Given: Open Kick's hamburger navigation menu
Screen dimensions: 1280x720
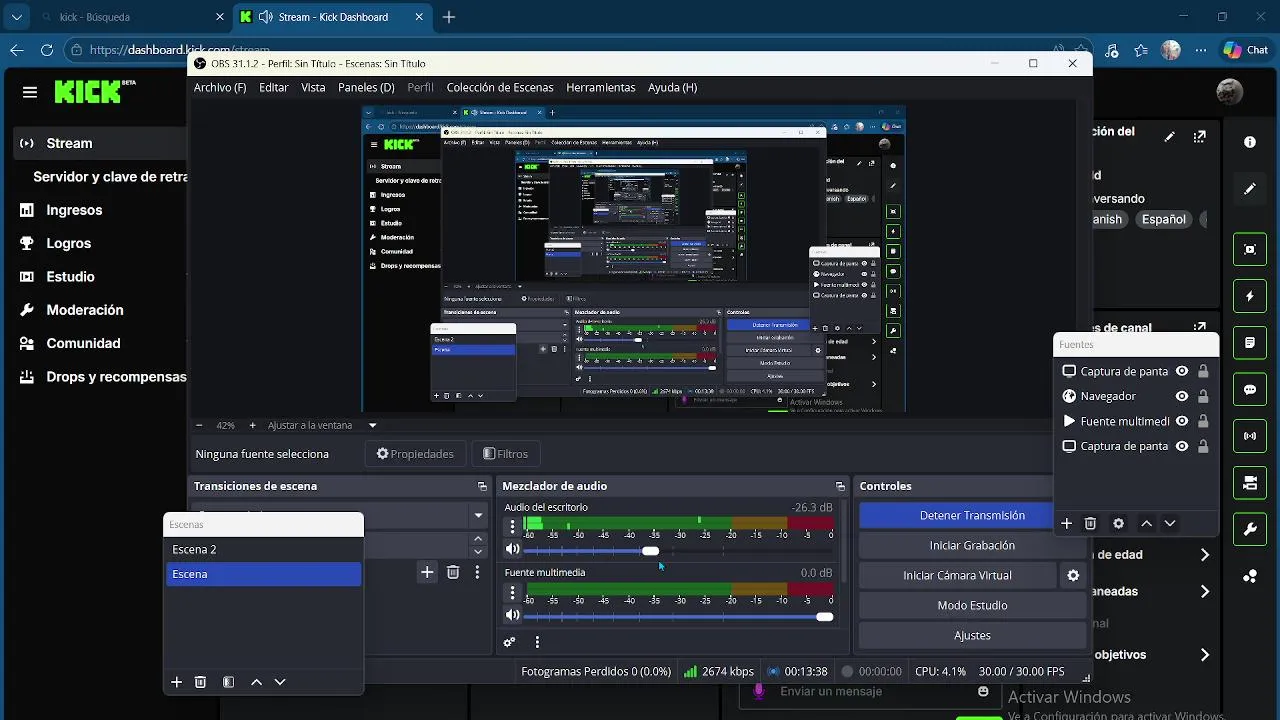Looking at the screenshot, I should click(x=30, y=92).
